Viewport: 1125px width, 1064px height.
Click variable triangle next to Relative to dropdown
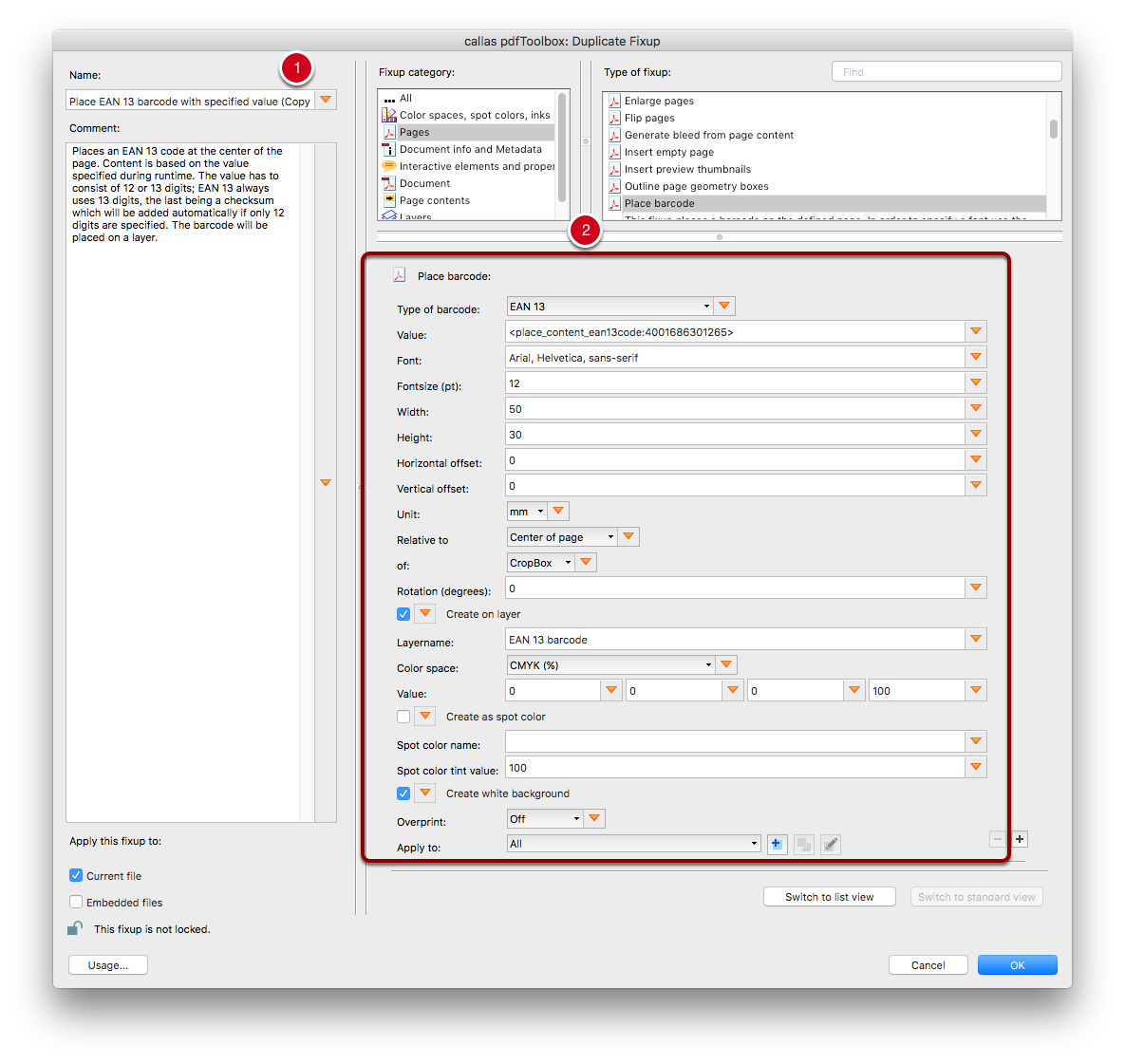(x=628, y=536)
